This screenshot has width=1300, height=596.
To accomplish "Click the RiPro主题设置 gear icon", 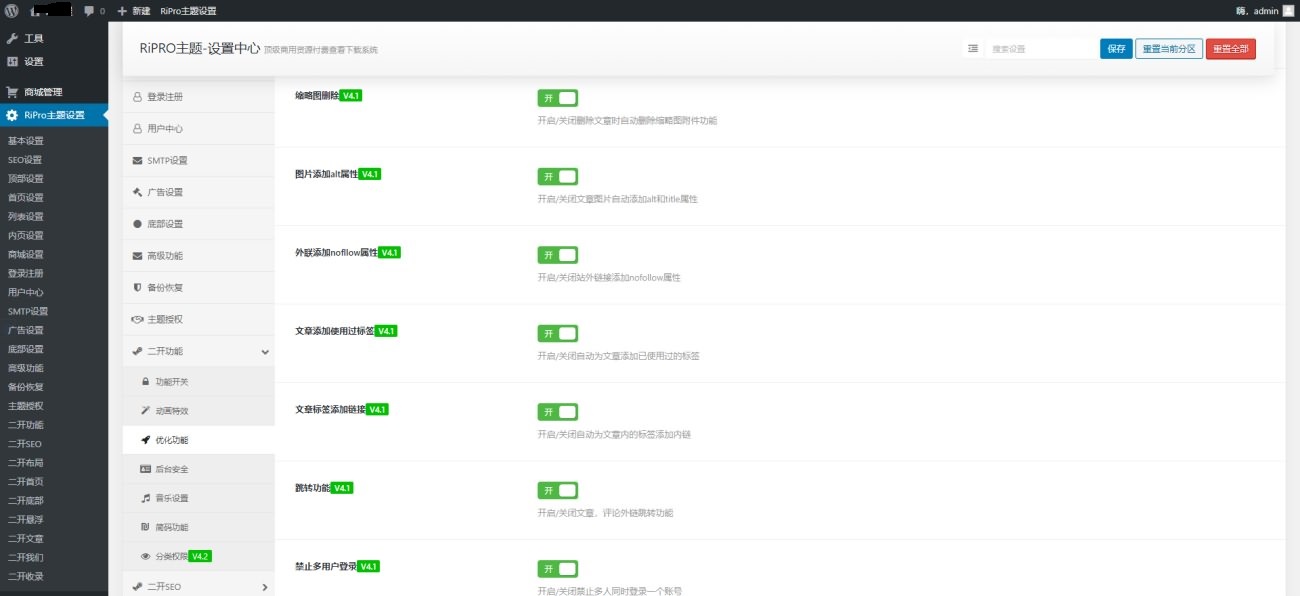I will click(12, 115).
